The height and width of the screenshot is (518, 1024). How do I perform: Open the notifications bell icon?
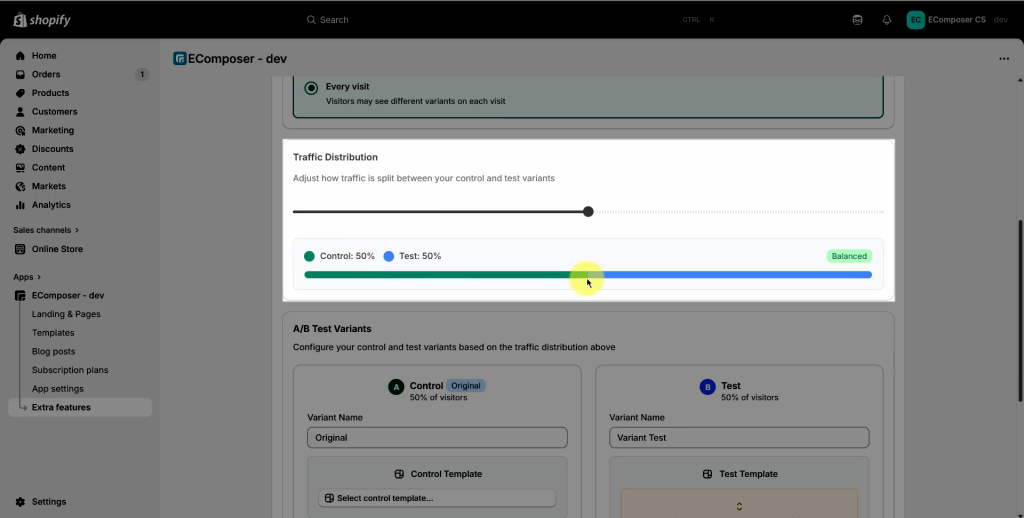coord(886,20)
